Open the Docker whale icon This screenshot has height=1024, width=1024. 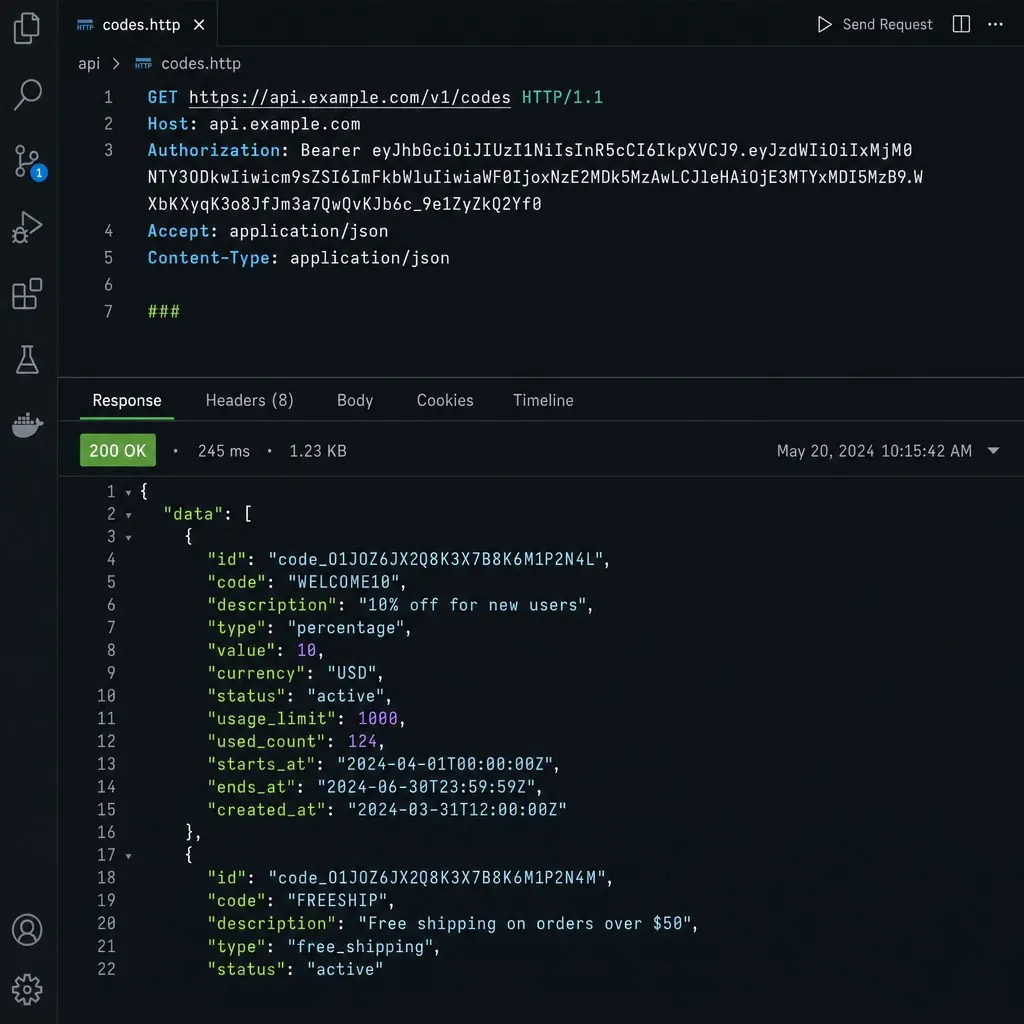(27, 425)
